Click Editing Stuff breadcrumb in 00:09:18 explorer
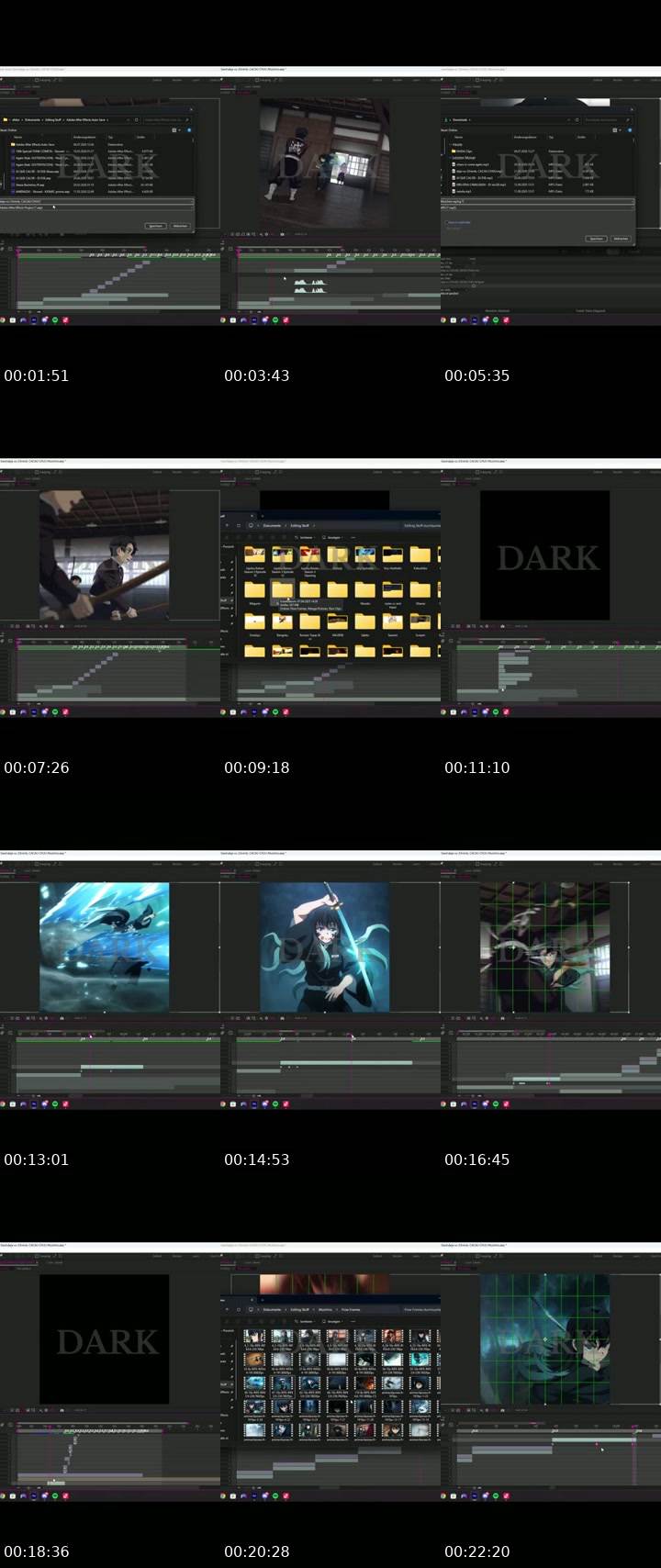 (300, 526)
